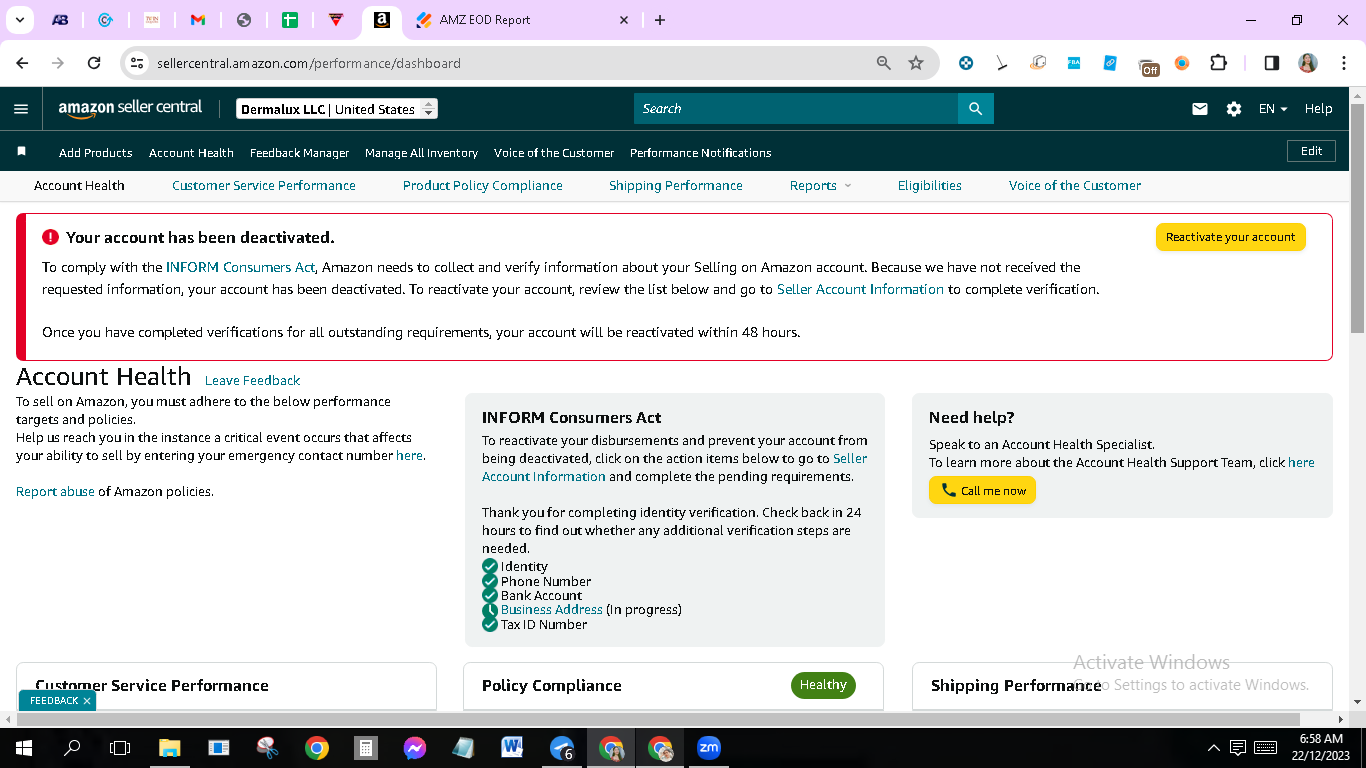Image resolution: width=1366 pixels, height=768 pixels.
Task: Expand the Reports dropdown menu
Action: click(x=820, y=186)
